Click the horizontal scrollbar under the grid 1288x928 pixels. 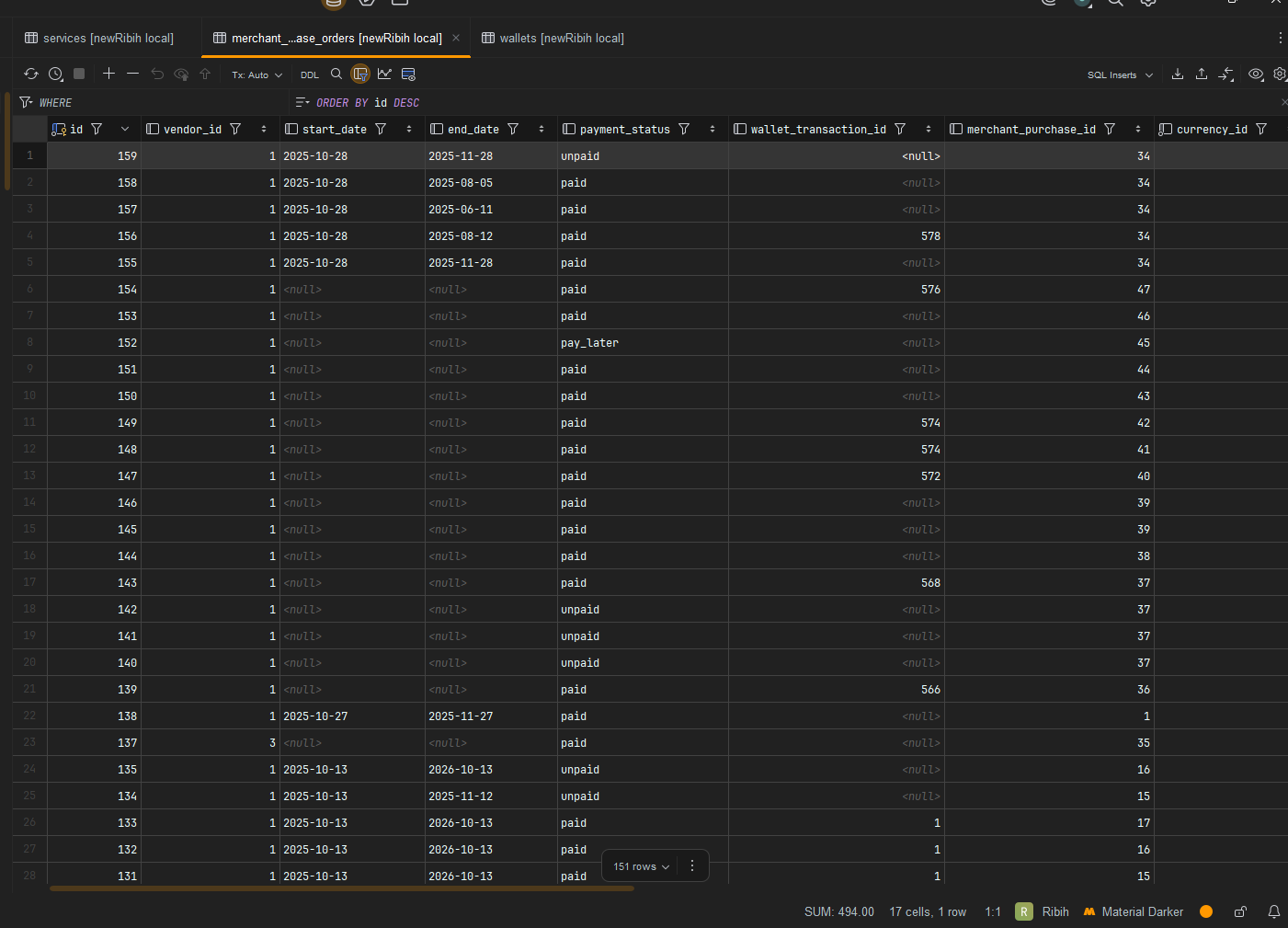pyautogui.click(x=342, y=888)
